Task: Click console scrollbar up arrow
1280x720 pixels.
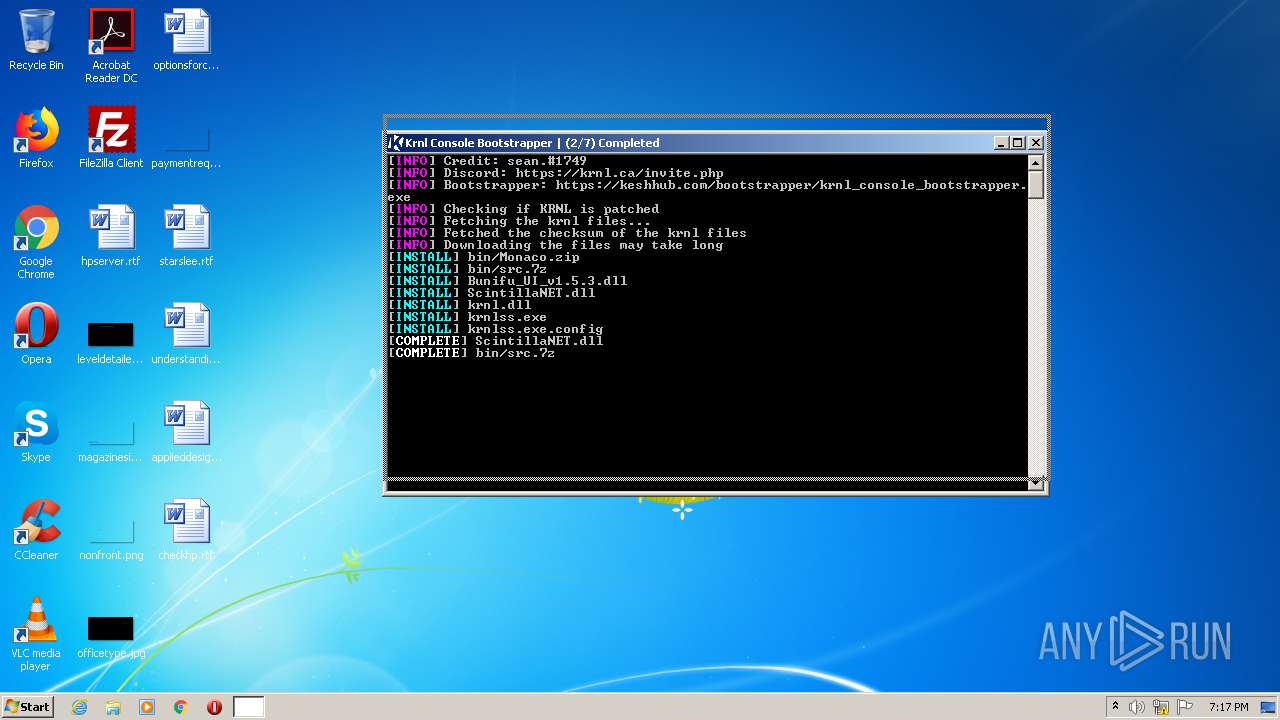Action: (x=1036, y=162)
